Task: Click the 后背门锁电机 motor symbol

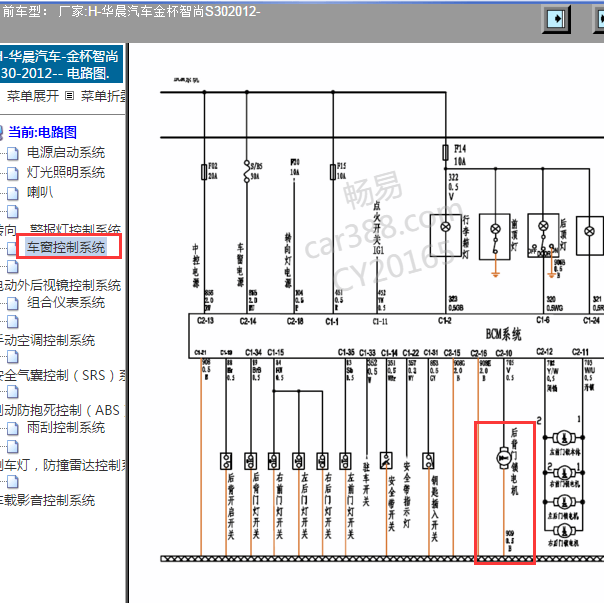Action: click(503, 458)
